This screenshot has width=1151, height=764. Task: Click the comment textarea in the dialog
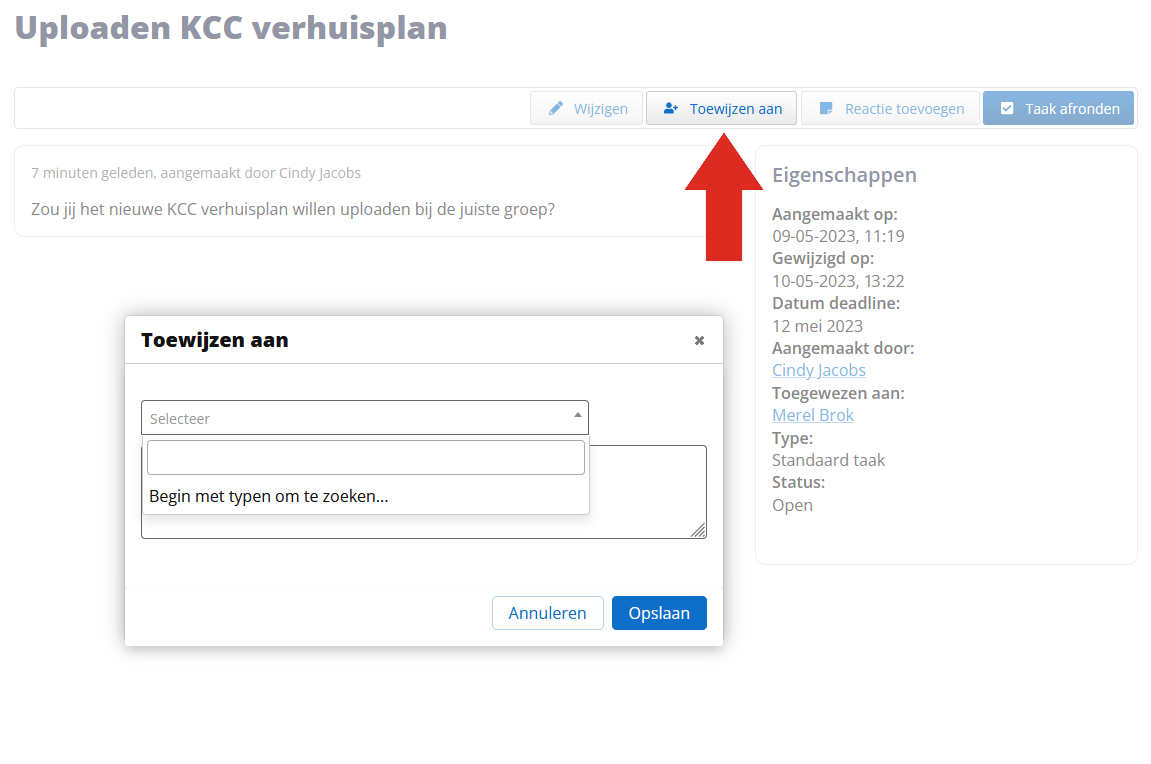[x=647, y=492]
